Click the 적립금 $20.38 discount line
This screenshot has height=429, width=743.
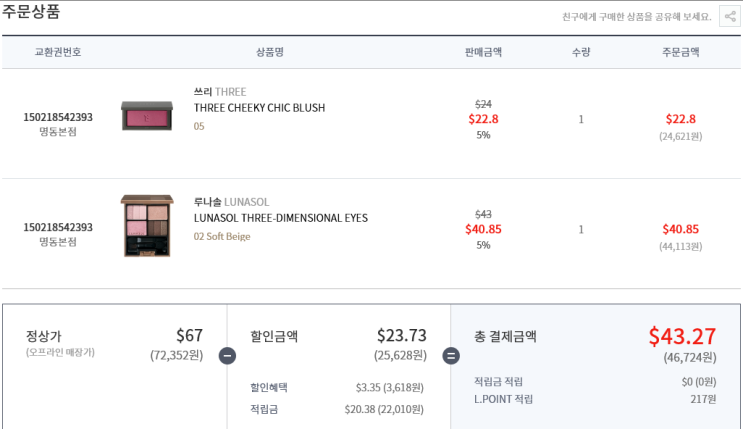(x=336, y=409)
